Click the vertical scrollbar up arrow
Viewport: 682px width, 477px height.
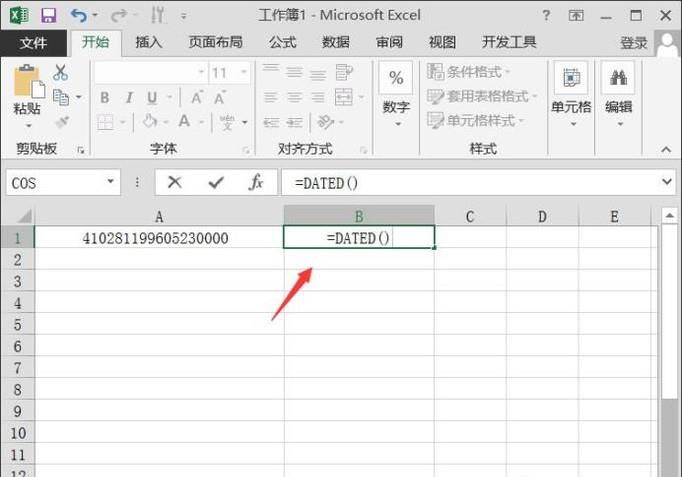669,215
